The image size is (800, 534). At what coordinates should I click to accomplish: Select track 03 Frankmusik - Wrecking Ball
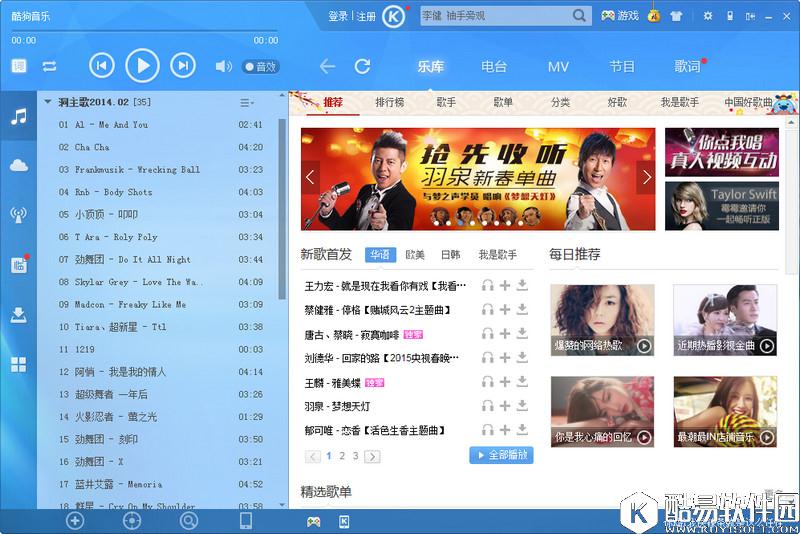click(161, 169)
